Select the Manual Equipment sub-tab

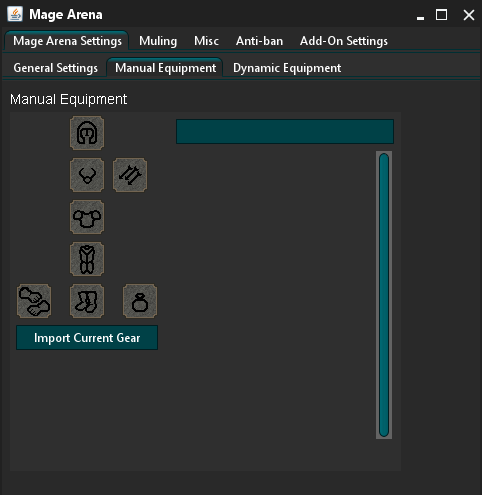[165, 68]
